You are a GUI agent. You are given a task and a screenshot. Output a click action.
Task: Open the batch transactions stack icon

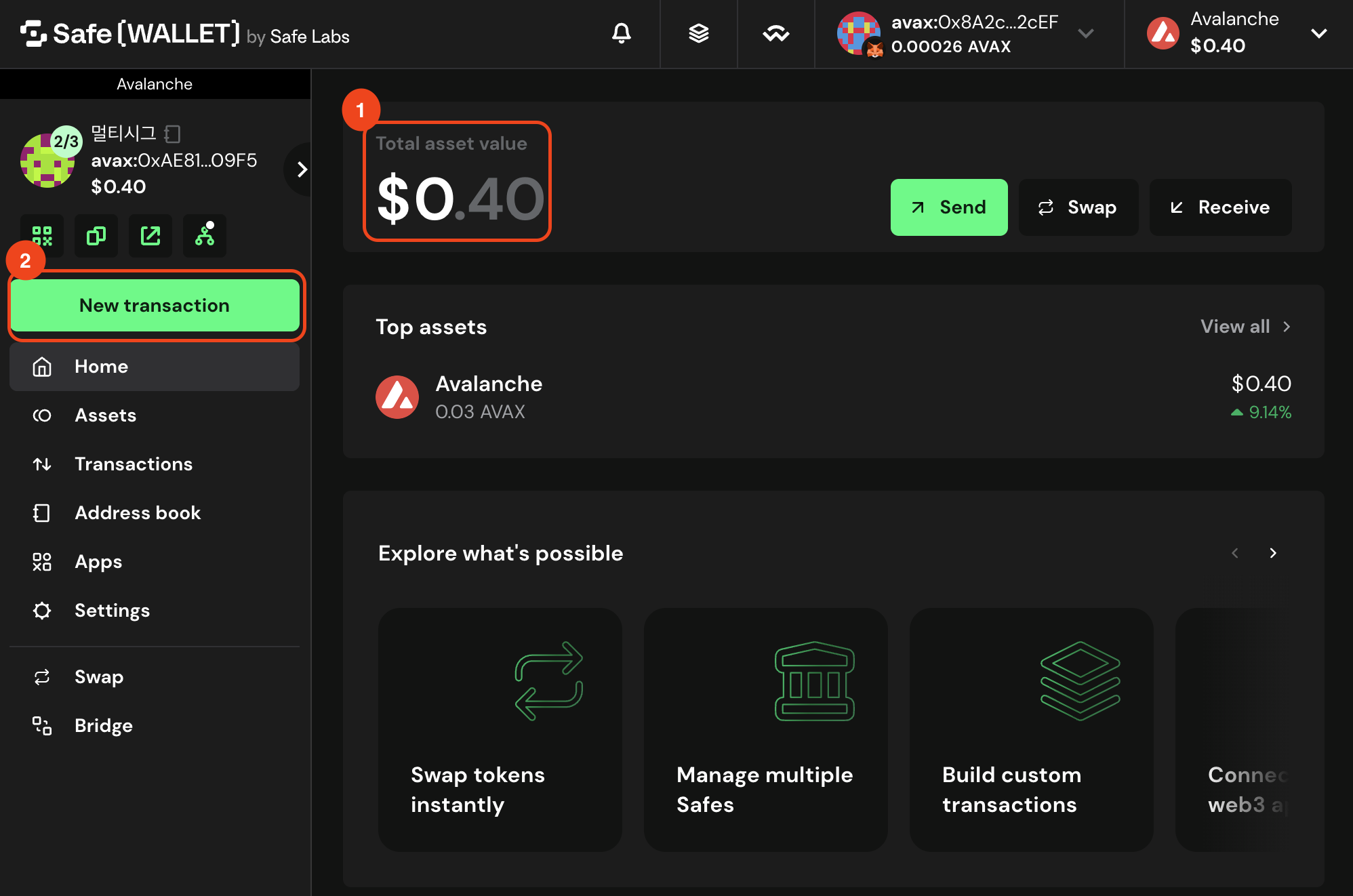[x=698, y=33]
